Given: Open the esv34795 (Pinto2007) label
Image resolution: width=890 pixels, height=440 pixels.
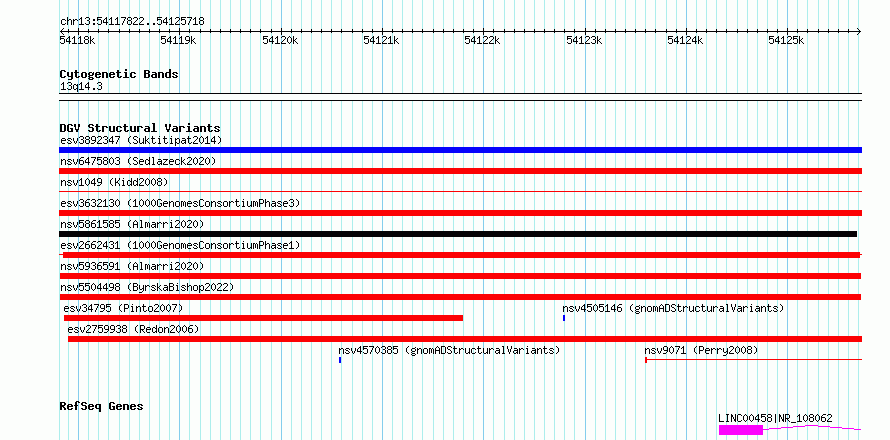Looking at the screenshot, I should coord(123,308).
